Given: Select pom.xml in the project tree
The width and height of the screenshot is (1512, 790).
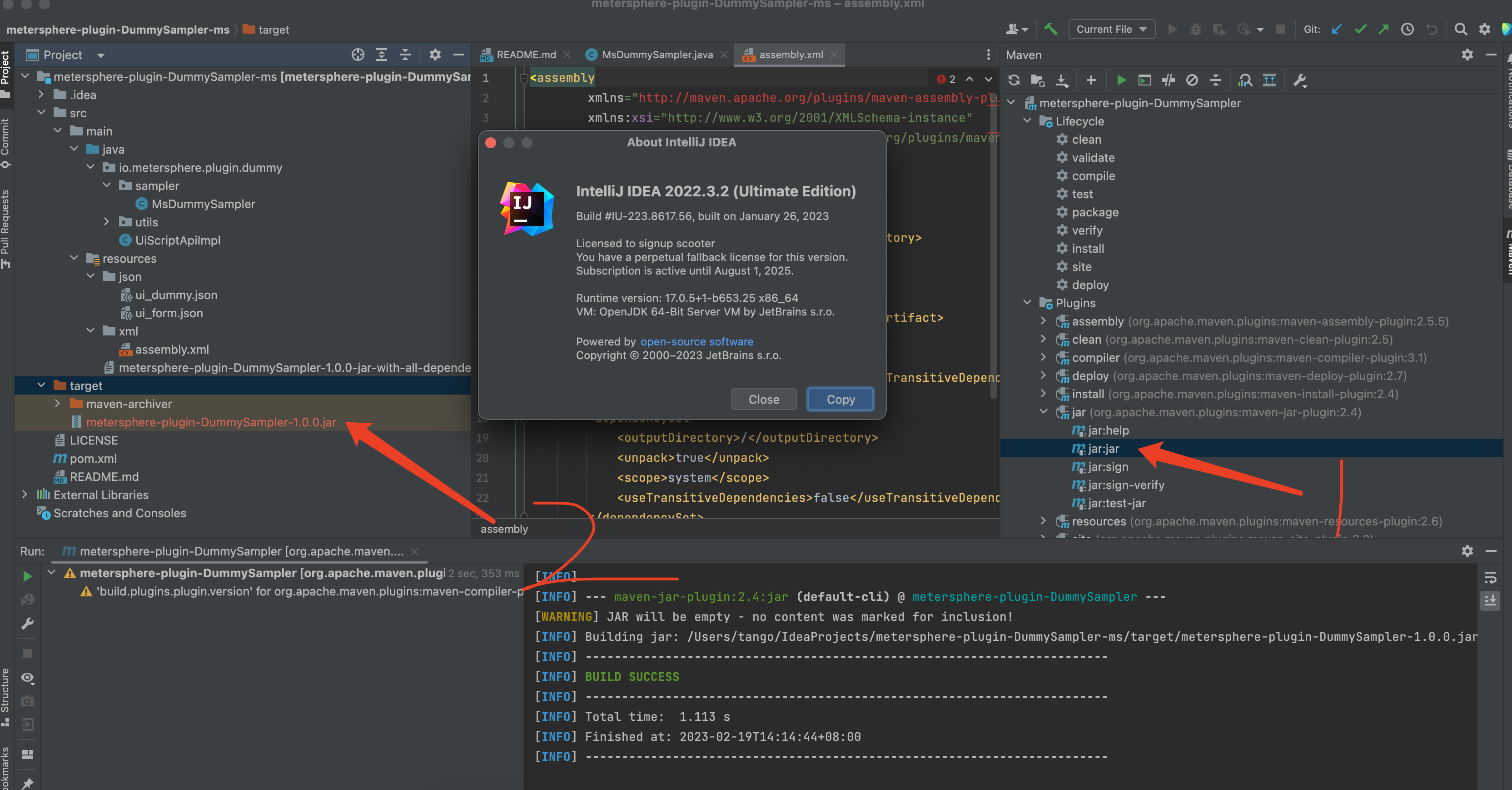Looking at the screenshot, I should (93, 458).
